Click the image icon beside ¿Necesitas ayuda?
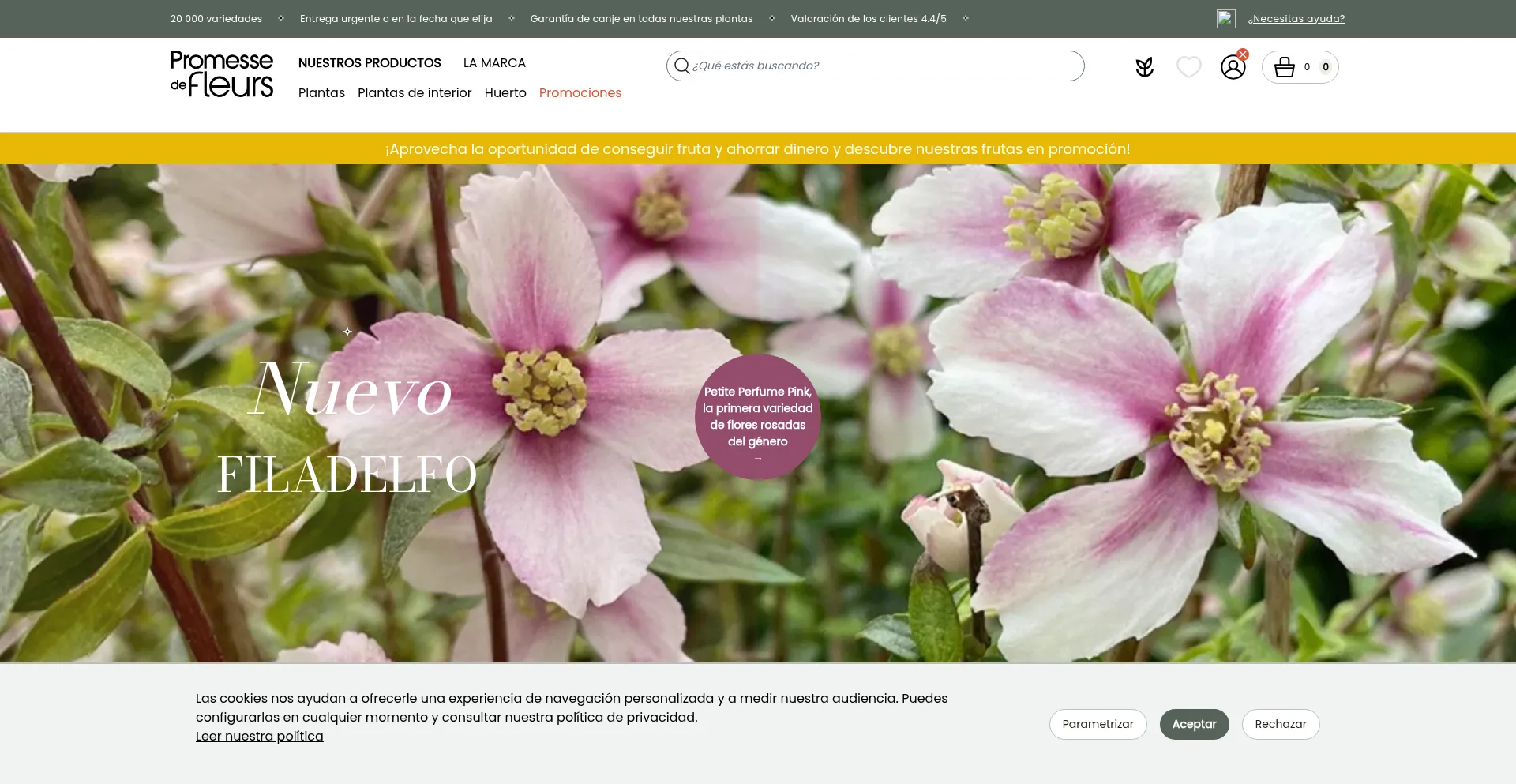This screenshot has height=784, width=1516. click(x=1225, y=18)
